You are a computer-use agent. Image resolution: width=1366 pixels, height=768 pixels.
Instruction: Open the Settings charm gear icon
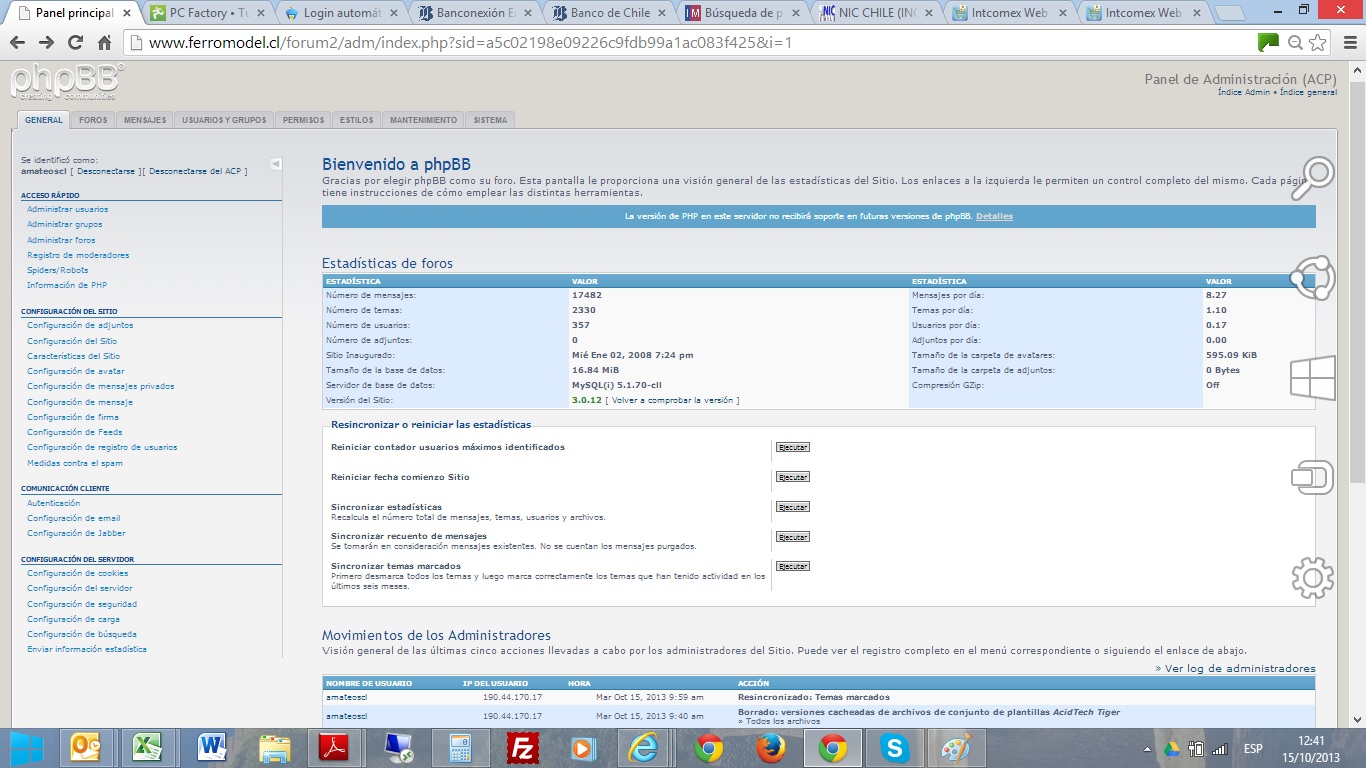(1312, 577)
